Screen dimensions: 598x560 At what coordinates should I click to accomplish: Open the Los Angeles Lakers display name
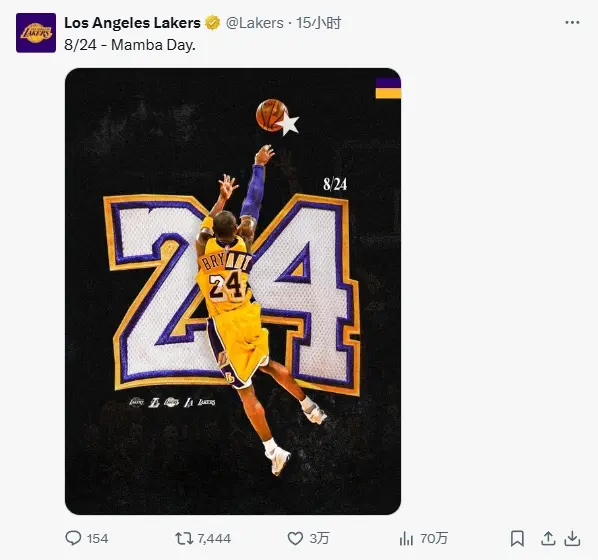pyautogui.click(x=132, y=23)
